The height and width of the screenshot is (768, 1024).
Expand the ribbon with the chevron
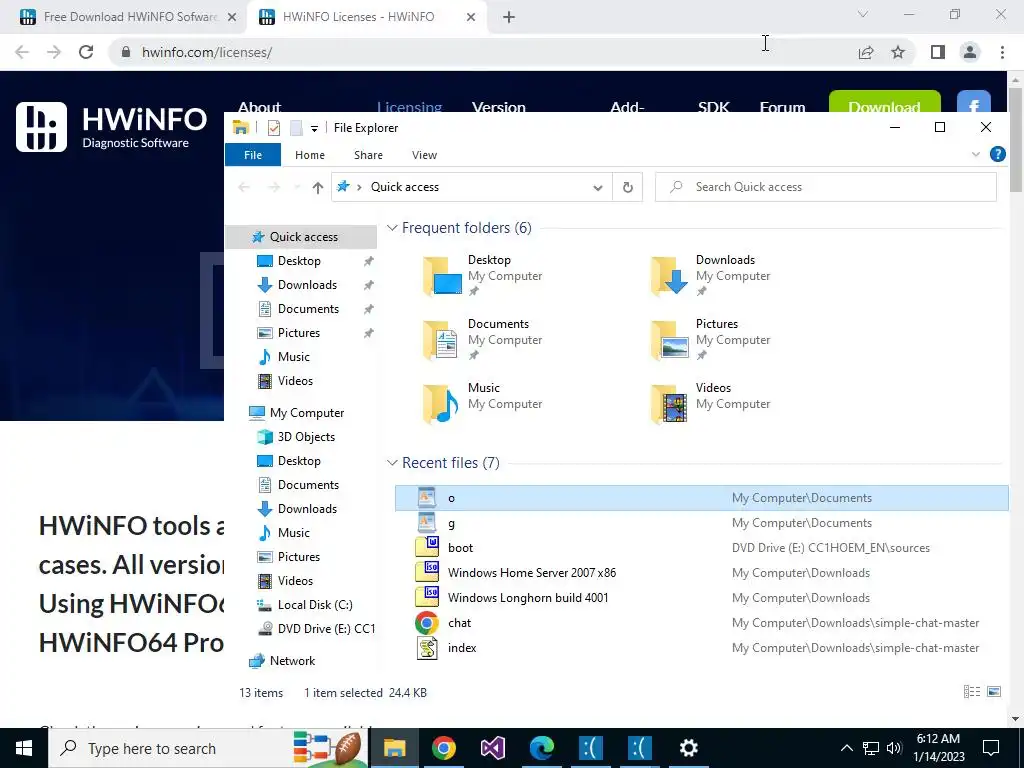point(976,154)
